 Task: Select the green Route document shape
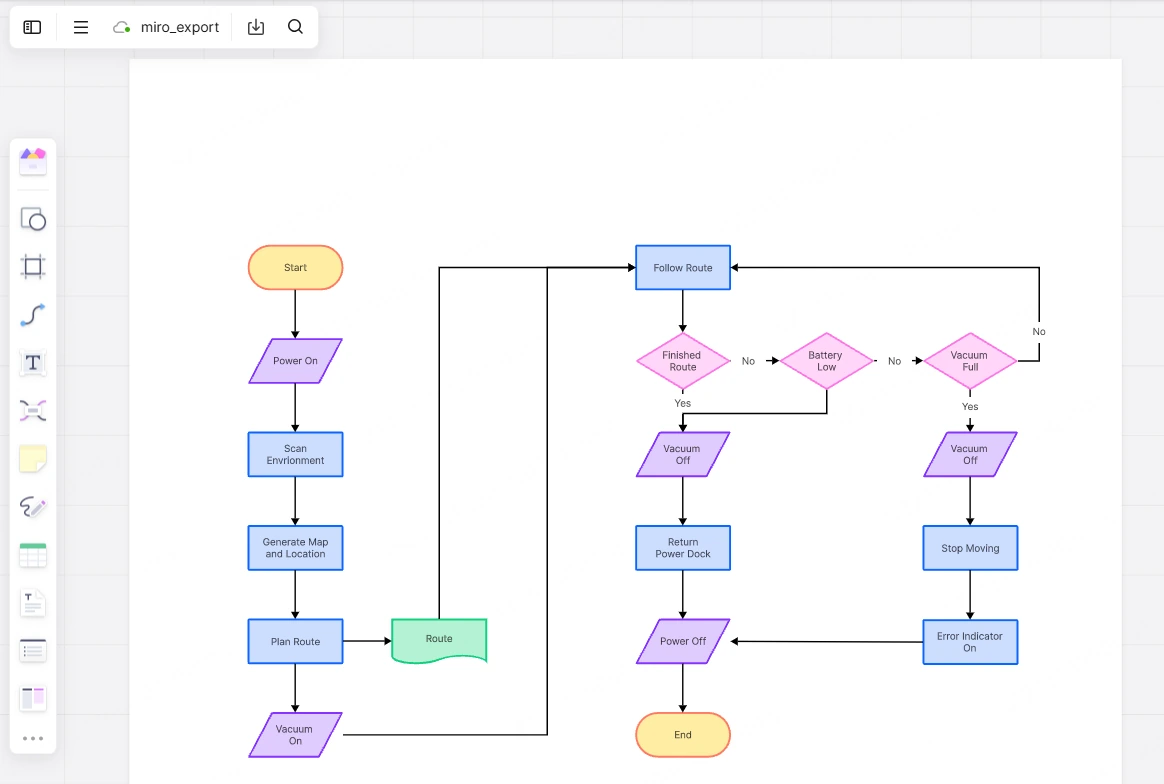[x=439, y=641]
